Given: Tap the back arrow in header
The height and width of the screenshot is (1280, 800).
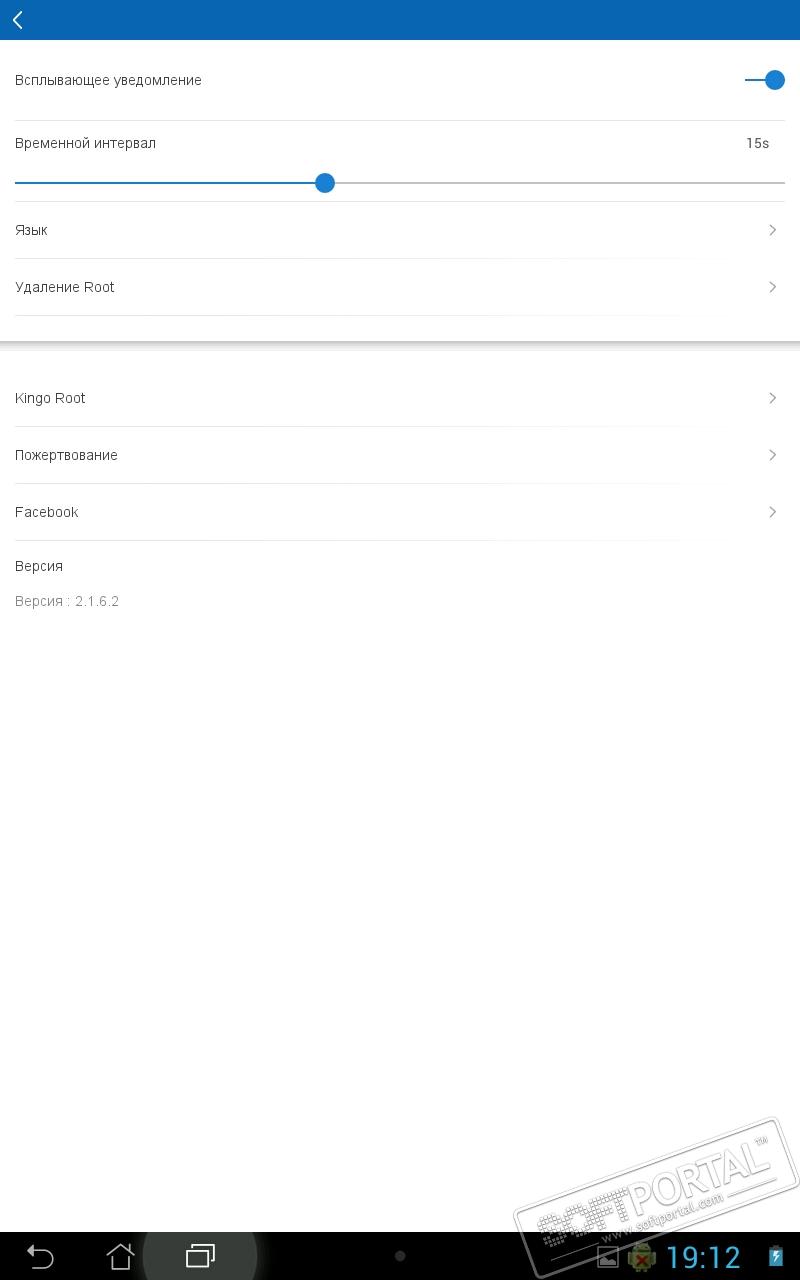Looking at the screenshot, I should point(18,20).
